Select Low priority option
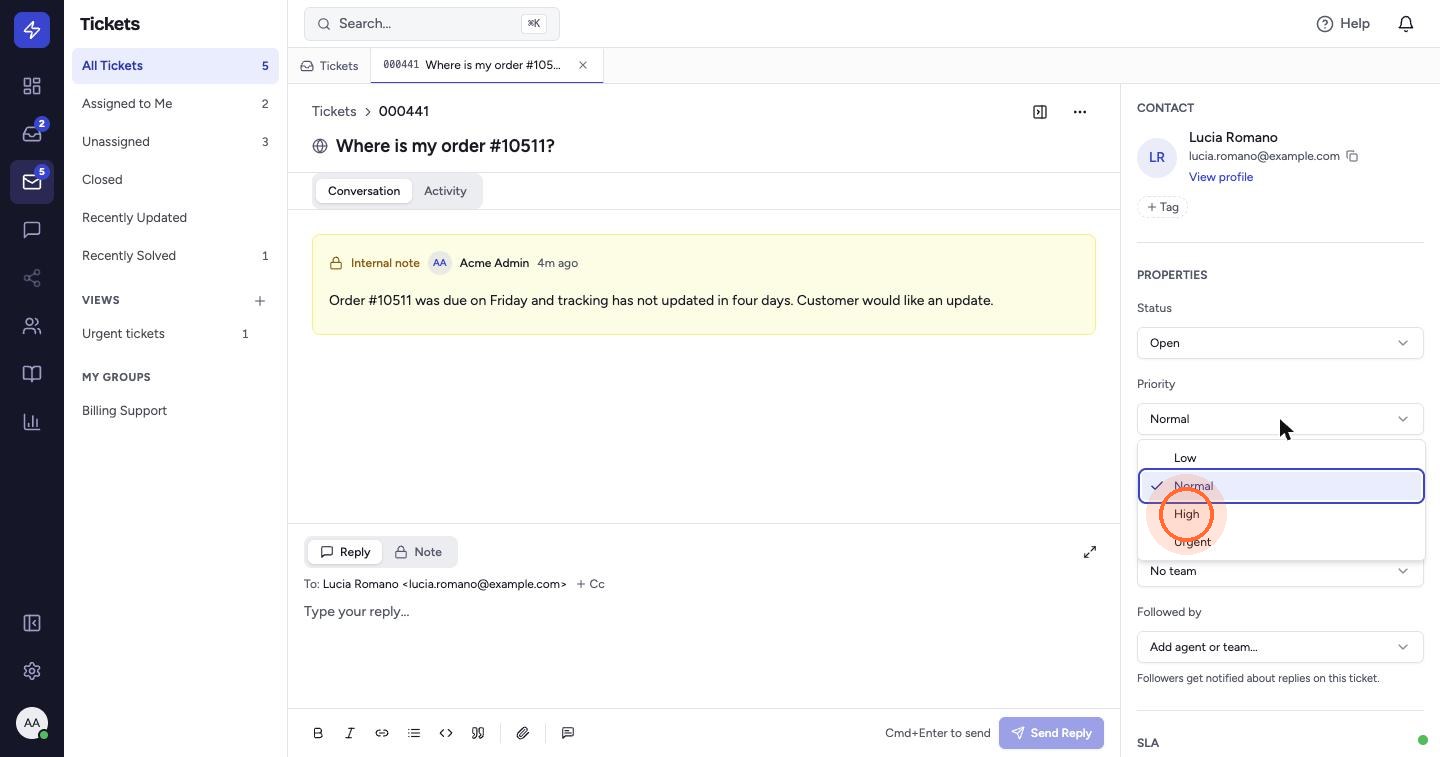The width and height of the screenshot is (1440, 757). [x=1281, y=458]
